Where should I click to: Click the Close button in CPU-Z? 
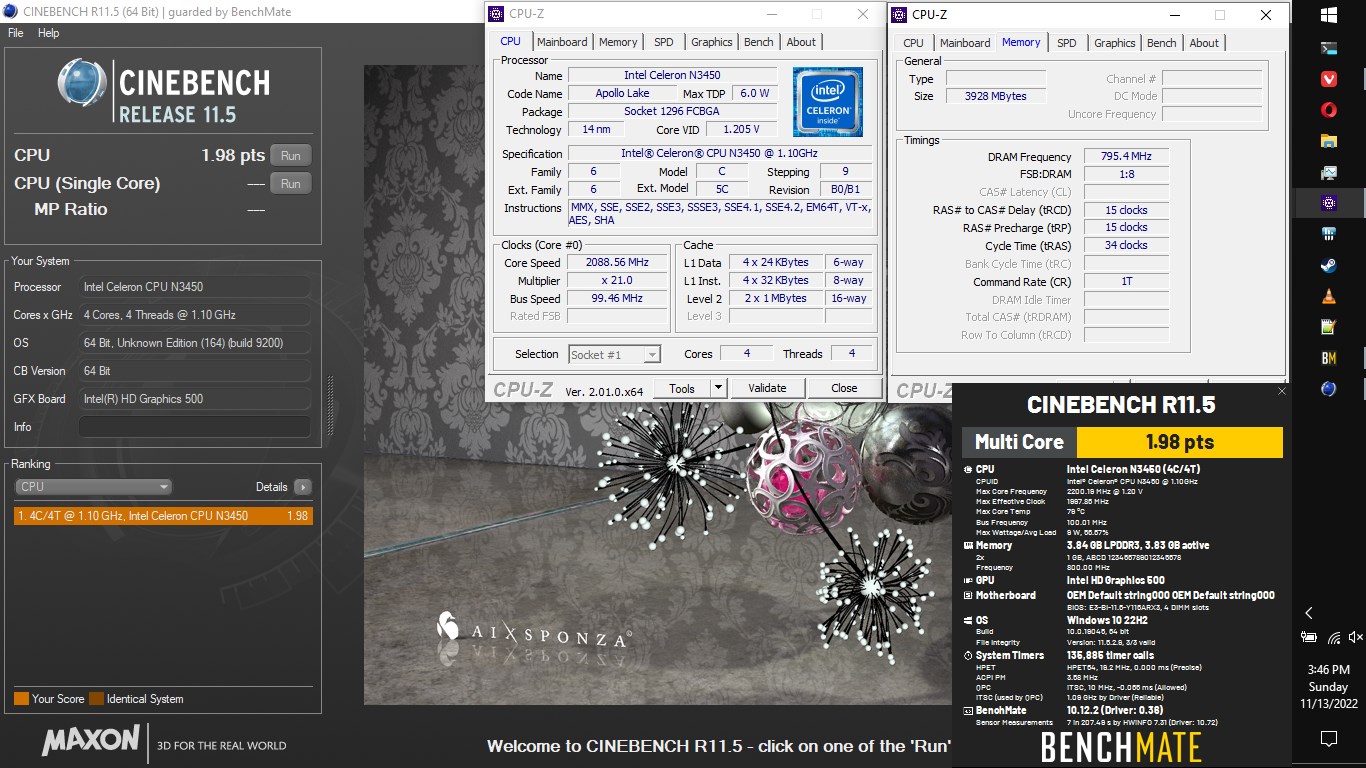coord(844,388)
